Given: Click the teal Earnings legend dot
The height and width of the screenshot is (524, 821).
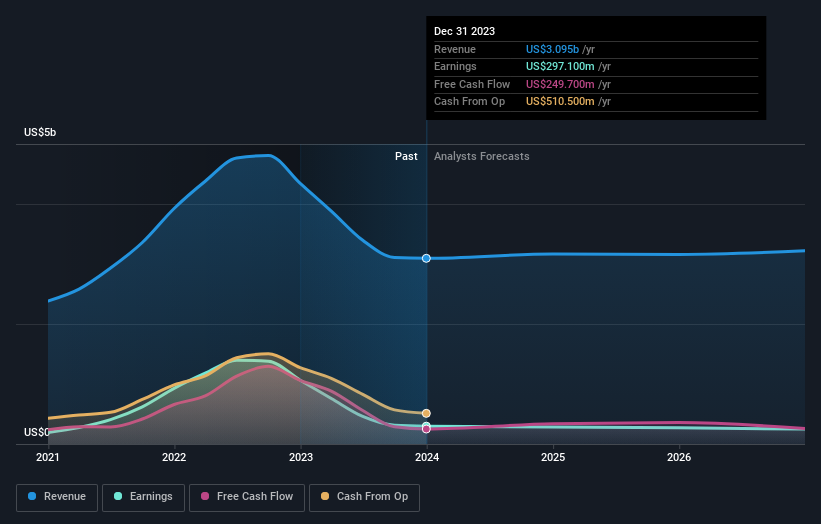Looking at the screenshot, I should tap(118, 496).
